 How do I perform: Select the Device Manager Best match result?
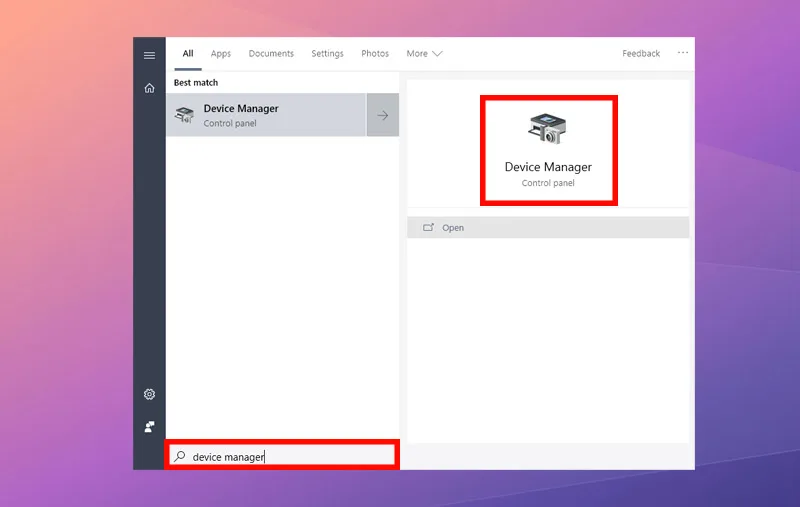coord(266,115)
